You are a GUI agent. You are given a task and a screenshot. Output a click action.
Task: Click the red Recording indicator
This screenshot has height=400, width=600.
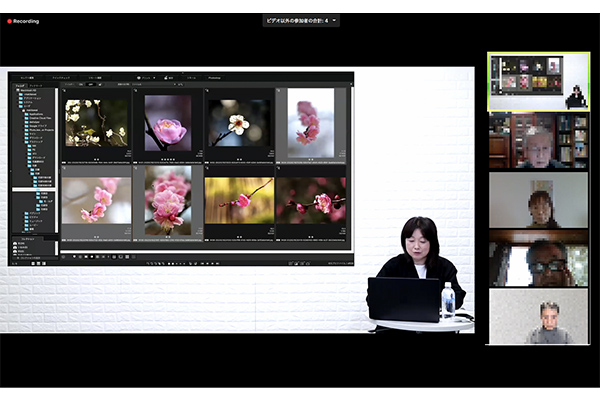point(24,20)
